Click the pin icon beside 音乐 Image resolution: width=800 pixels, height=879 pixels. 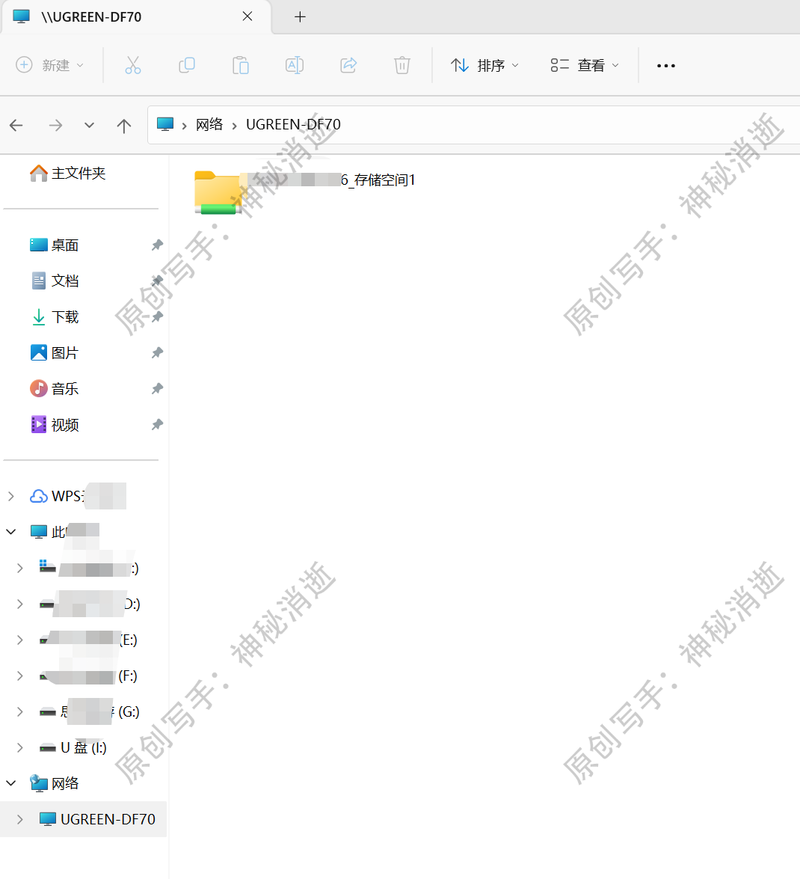pyautogui.click(x=157, y=388)
